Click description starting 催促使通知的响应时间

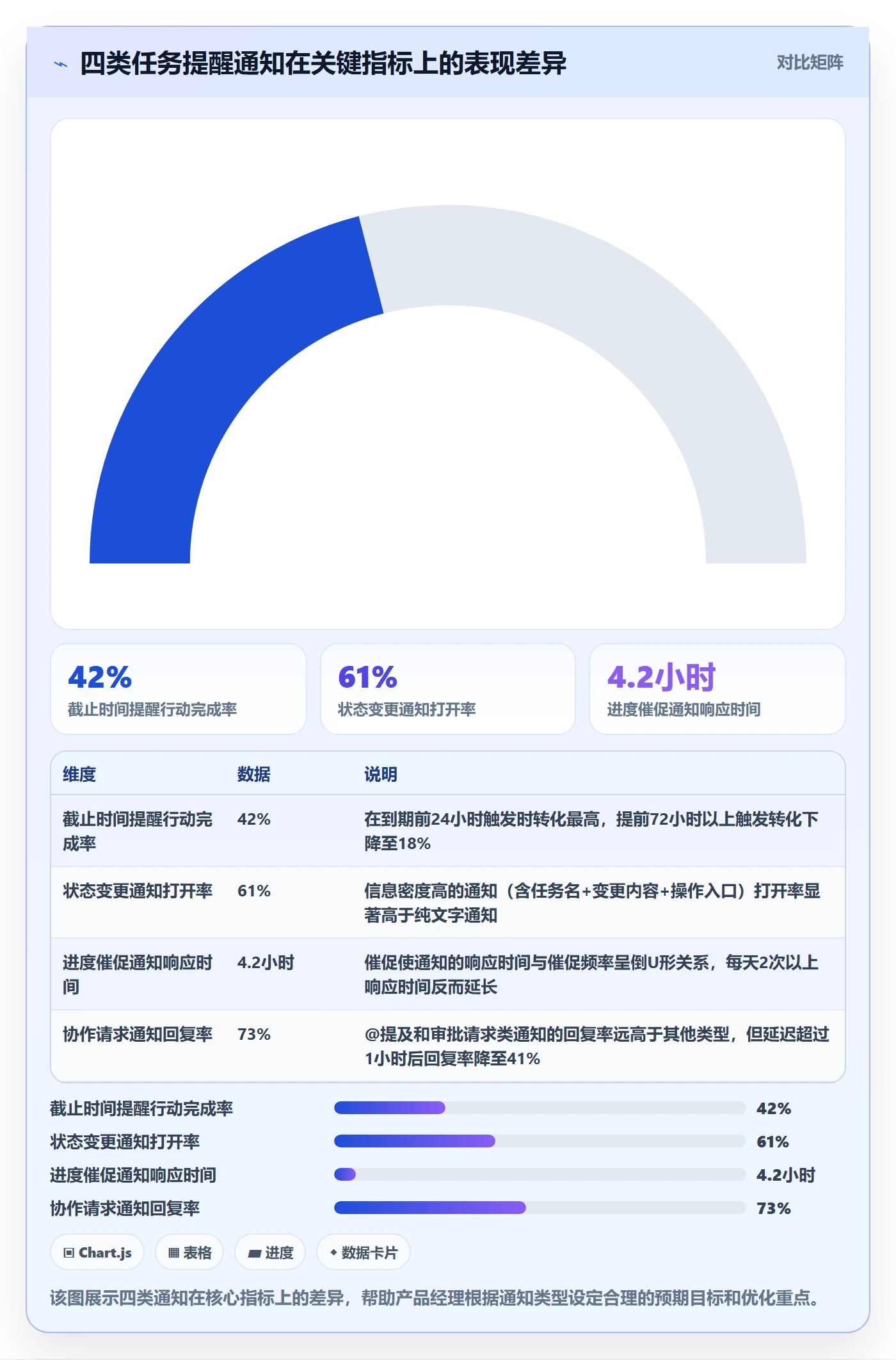pyautogui.click(x=591, y=975)
